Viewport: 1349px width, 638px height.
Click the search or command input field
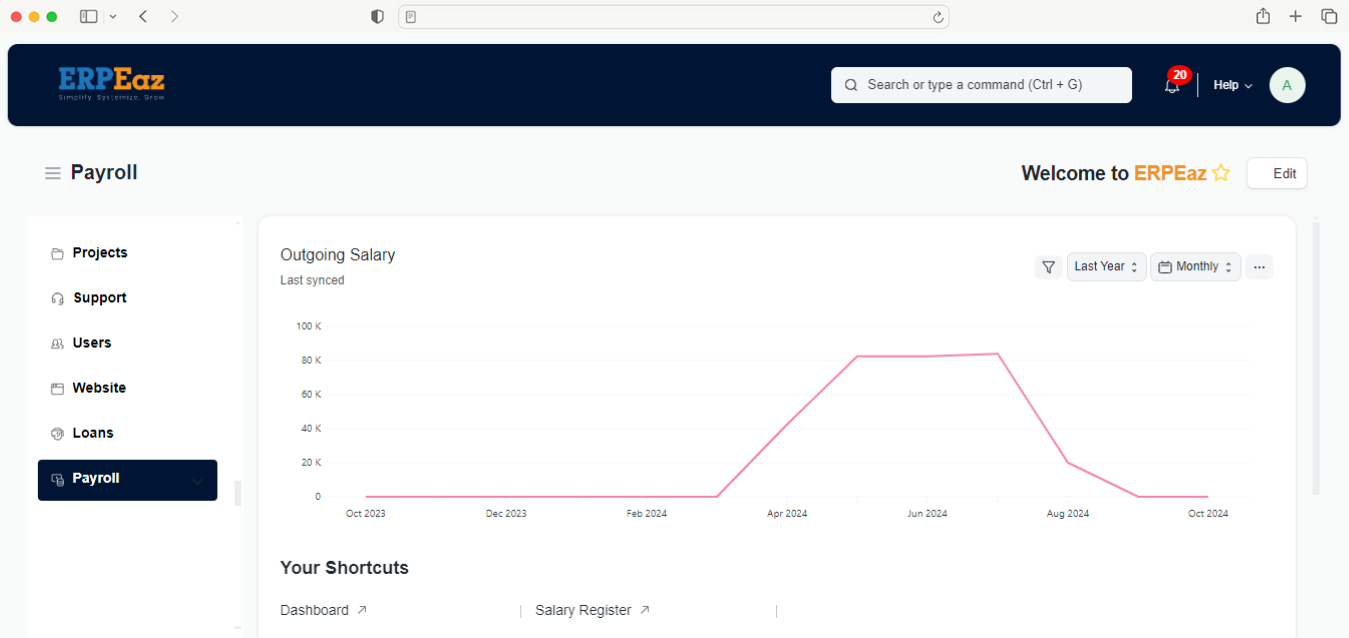[x=980, y=85]
